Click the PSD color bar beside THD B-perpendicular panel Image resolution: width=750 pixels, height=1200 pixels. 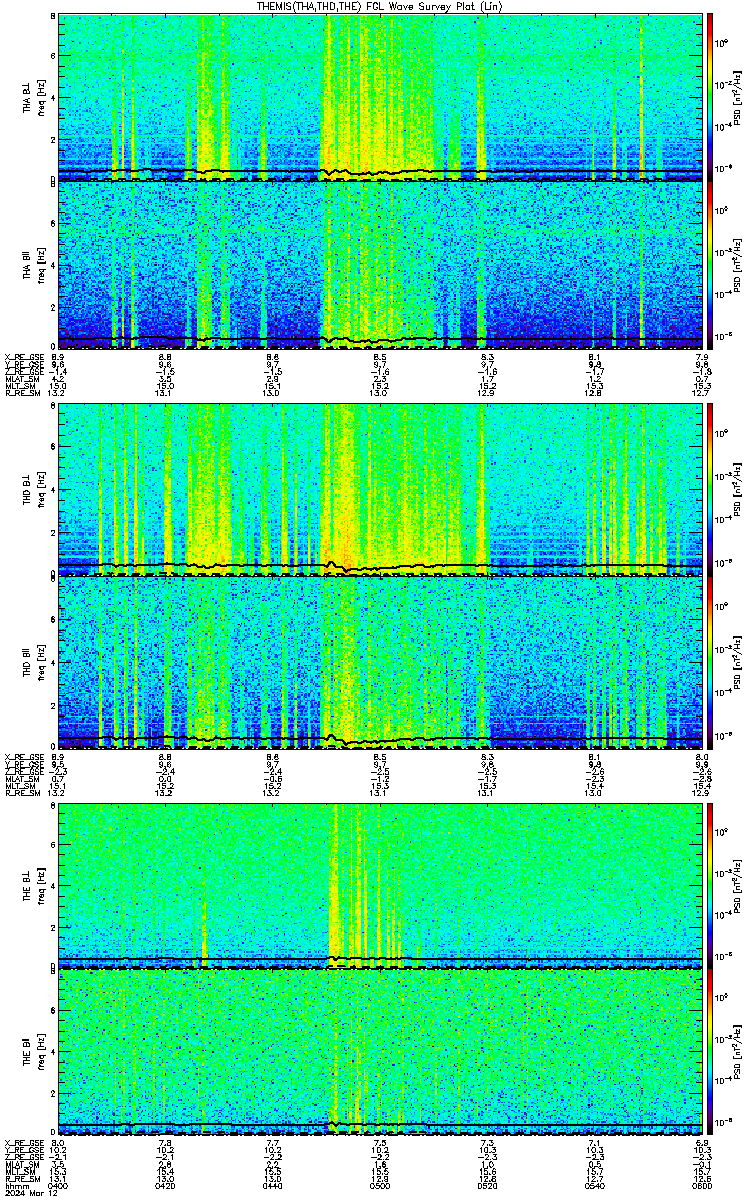pyautogui.click(x=710, y=490)
